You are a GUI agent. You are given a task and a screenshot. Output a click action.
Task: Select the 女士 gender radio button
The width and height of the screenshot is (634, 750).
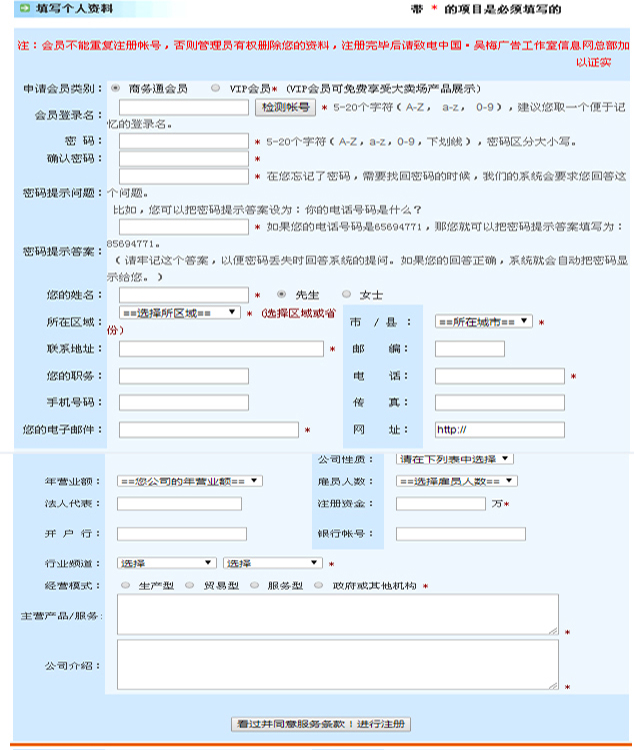[346, 294]
